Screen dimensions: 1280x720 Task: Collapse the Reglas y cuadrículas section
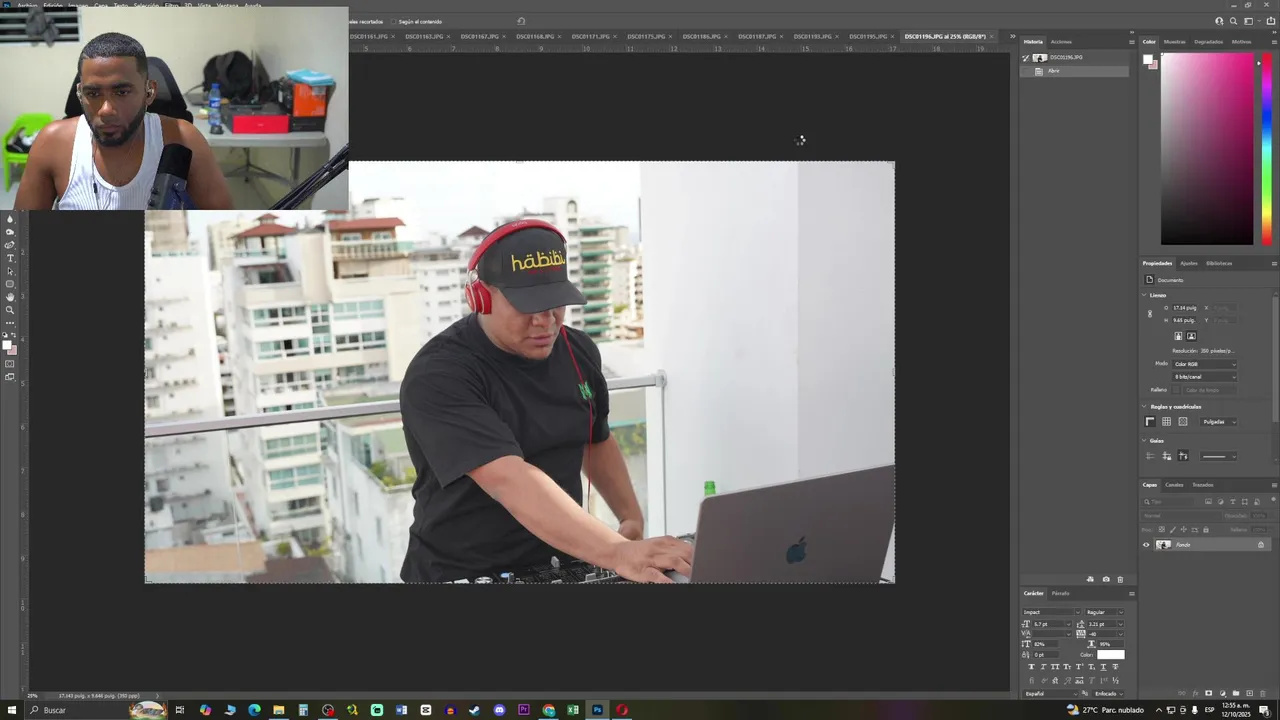pos(1144,406)
